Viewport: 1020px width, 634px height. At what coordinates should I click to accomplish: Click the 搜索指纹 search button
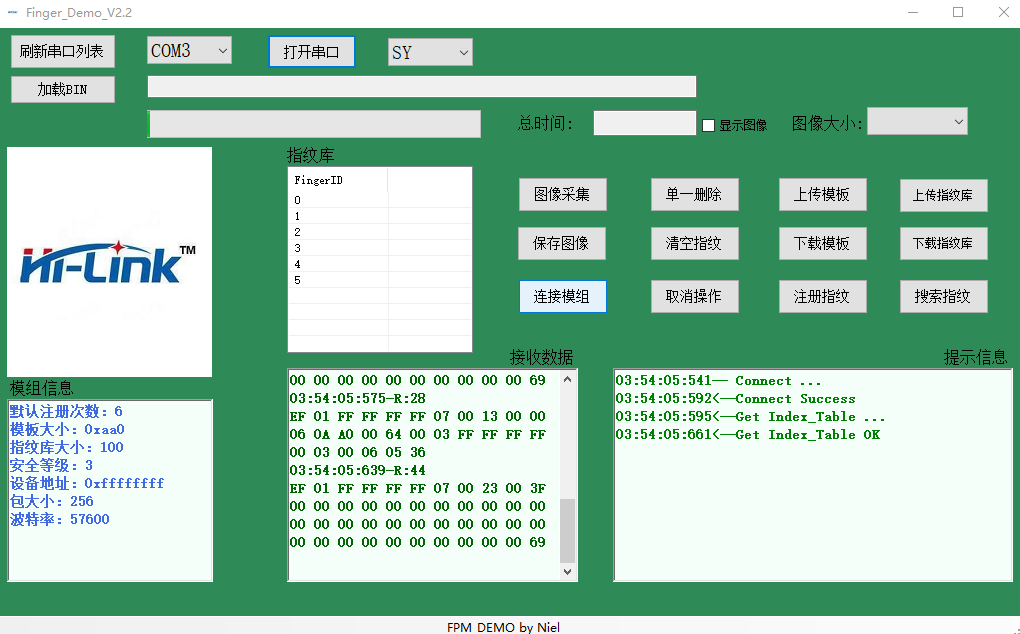coord(943,297)
